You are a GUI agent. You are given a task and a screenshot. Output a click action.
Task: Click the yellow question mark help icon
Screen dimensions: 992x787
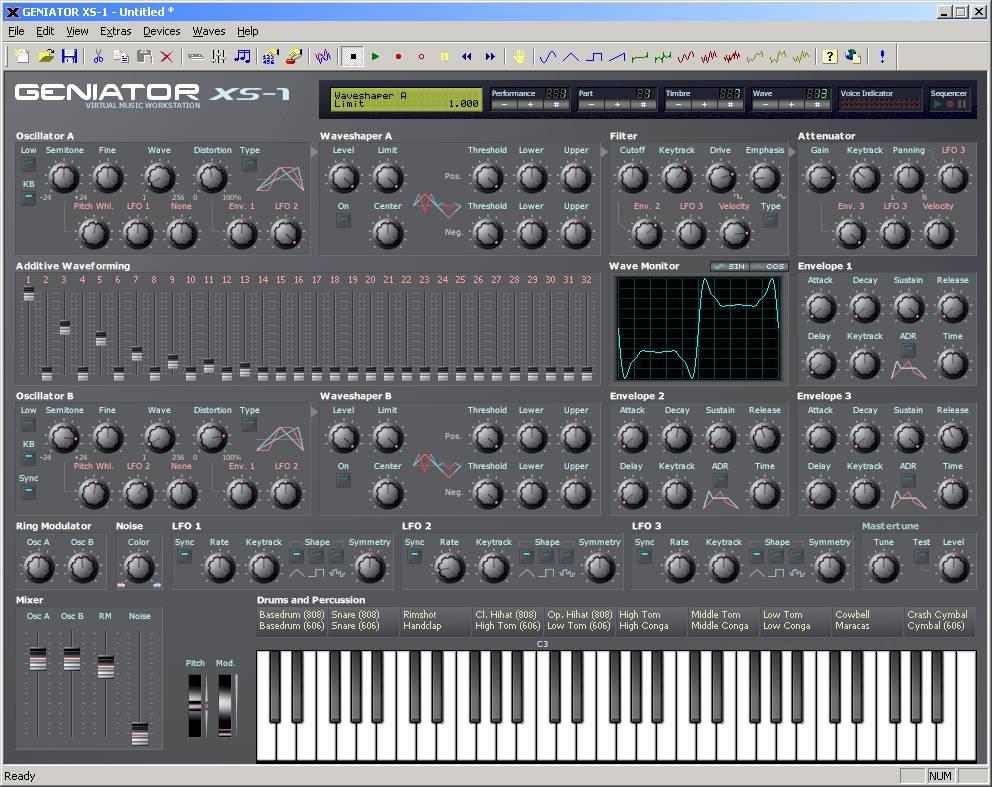click(x=829, y=56)
